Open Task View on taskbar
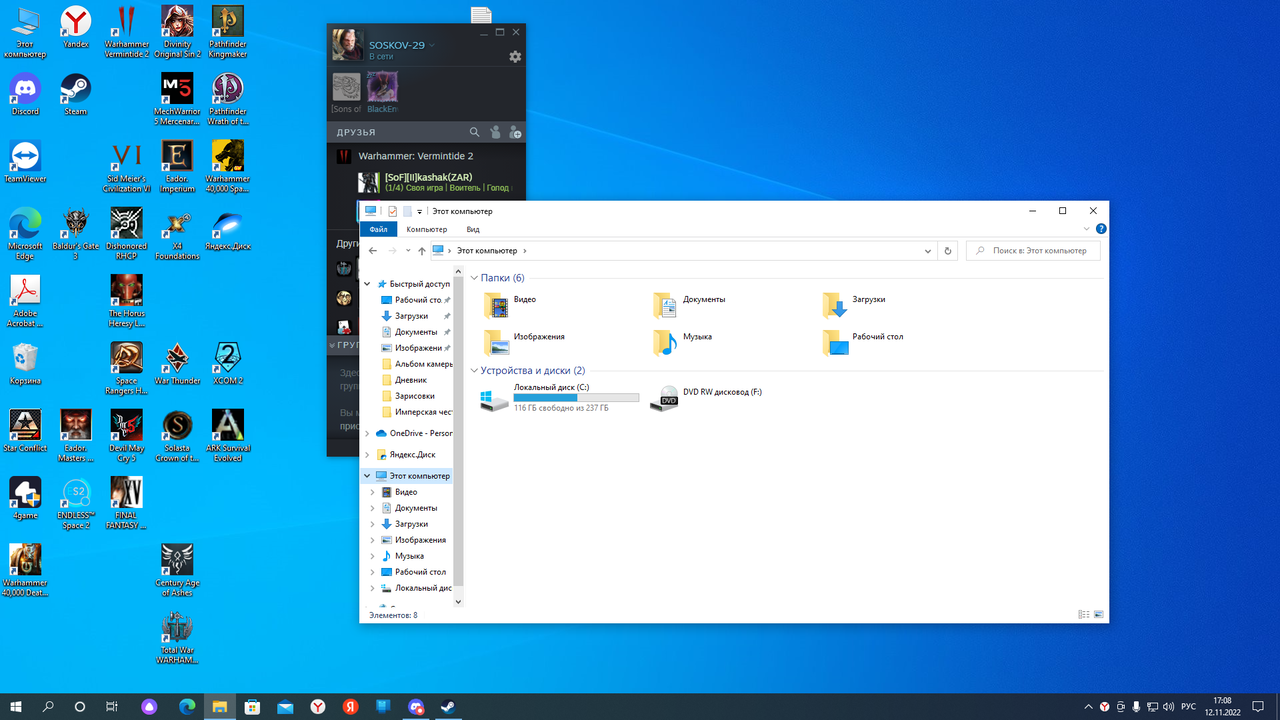Screen dimensions: 1280x720 tap(112, 706)
